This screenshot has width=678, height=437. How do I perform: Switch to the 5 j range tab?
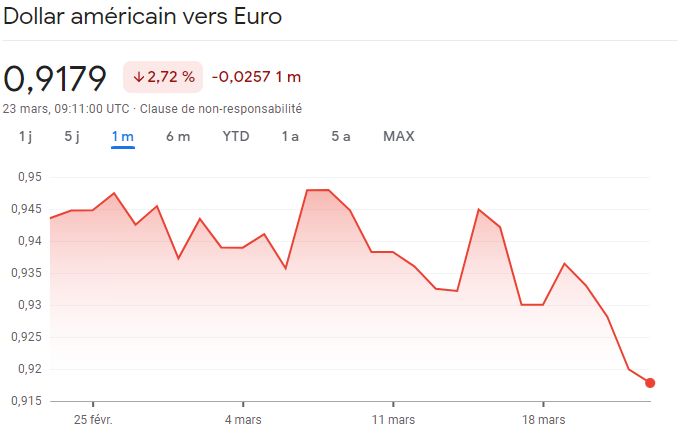[72, 136]
